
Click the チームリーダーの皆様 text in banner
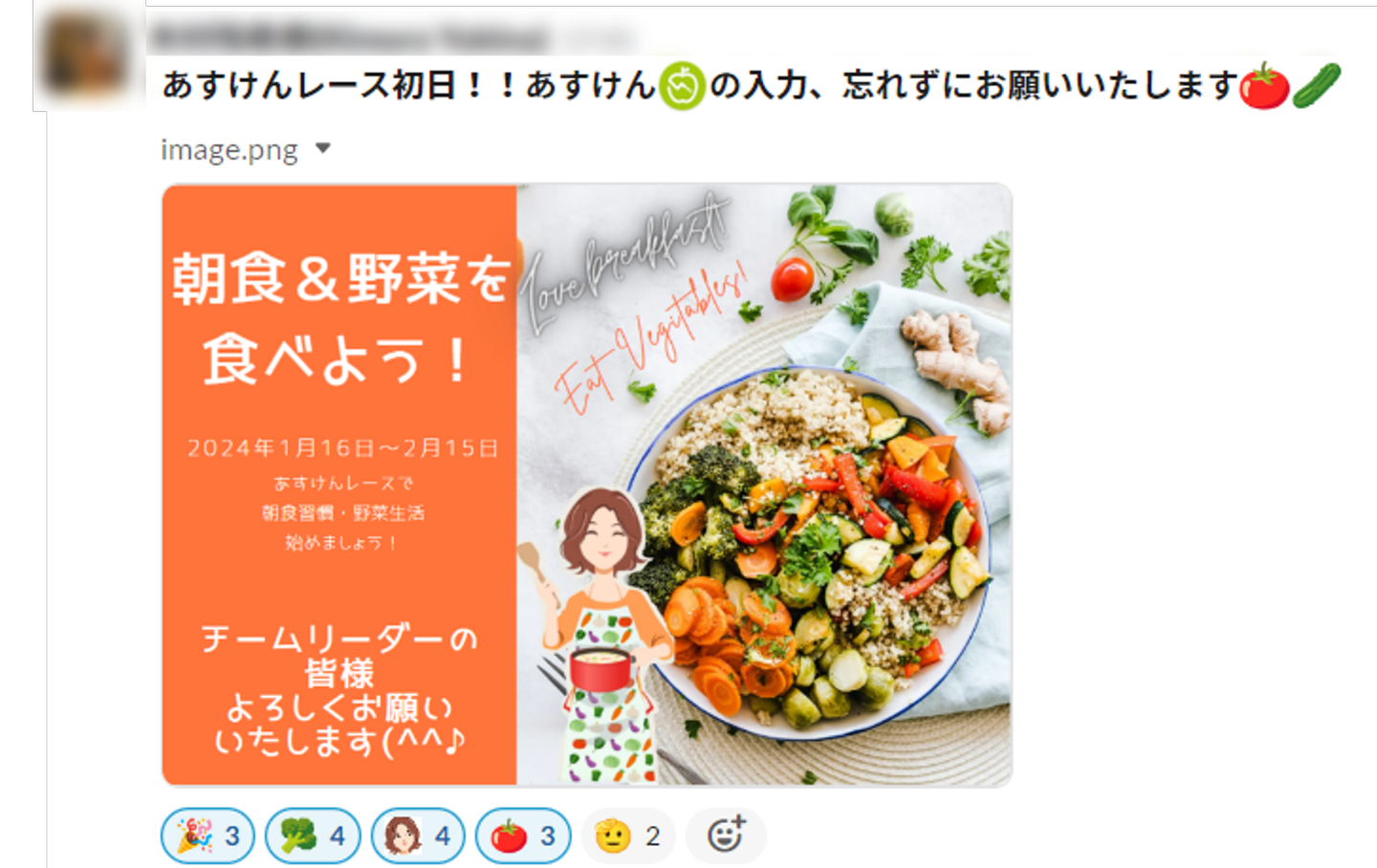tap(339, 656)
